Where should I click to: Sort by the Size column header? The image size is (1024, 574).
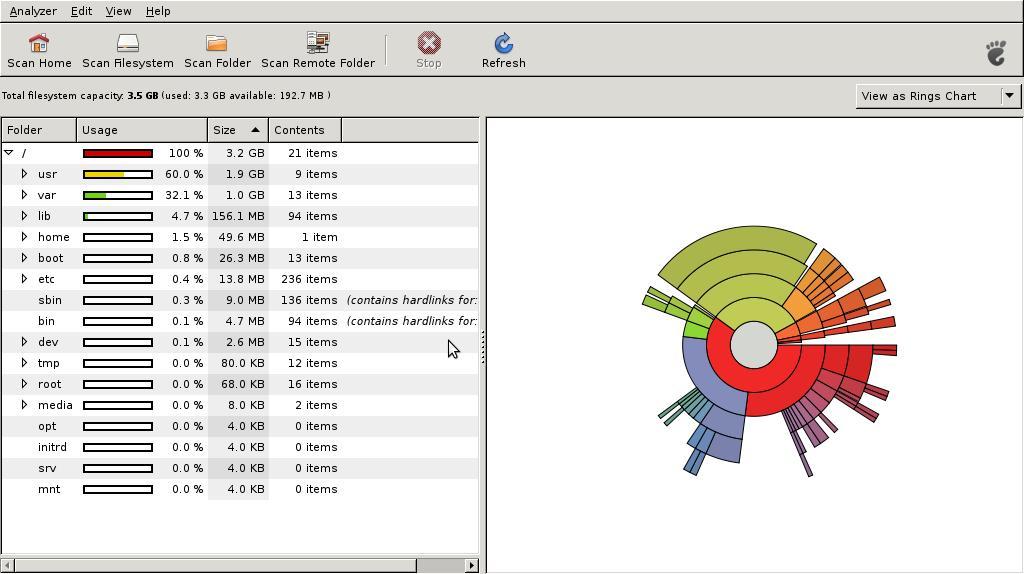click(238, 130)
